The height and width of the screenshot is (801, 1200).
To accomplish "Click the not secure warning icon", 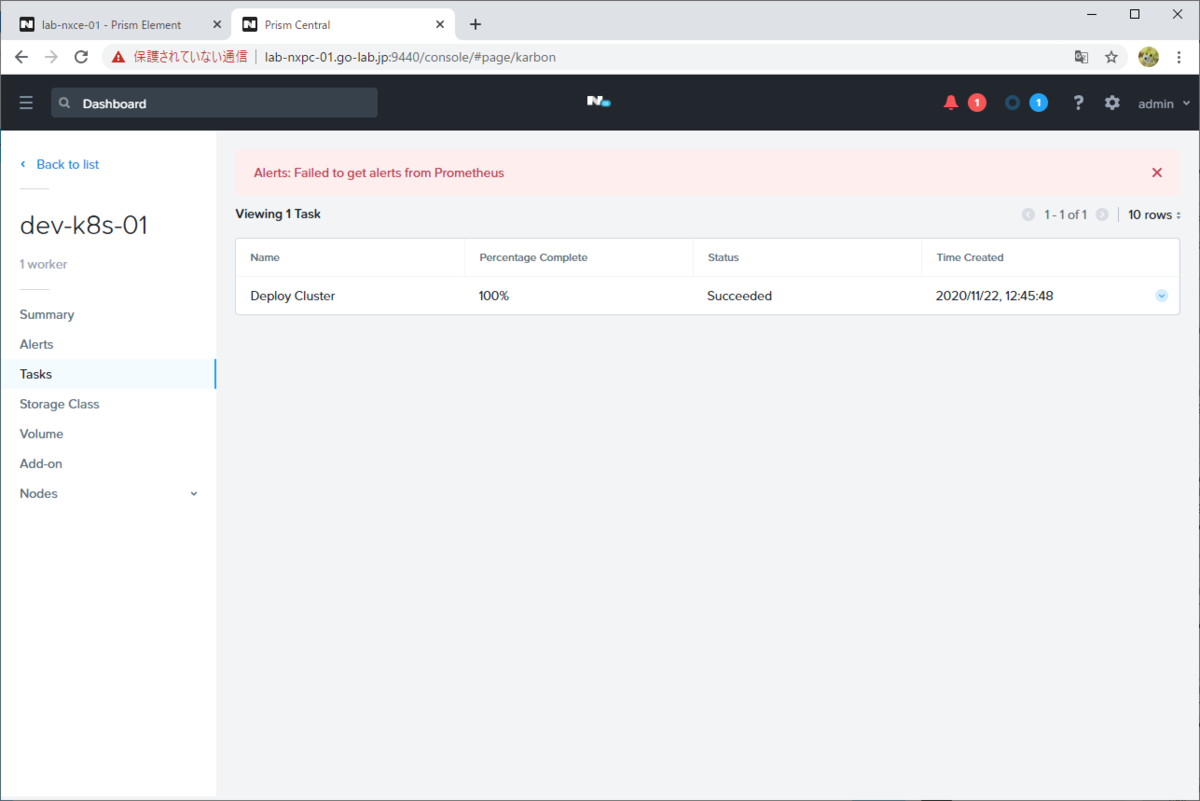I will (119, 57).
